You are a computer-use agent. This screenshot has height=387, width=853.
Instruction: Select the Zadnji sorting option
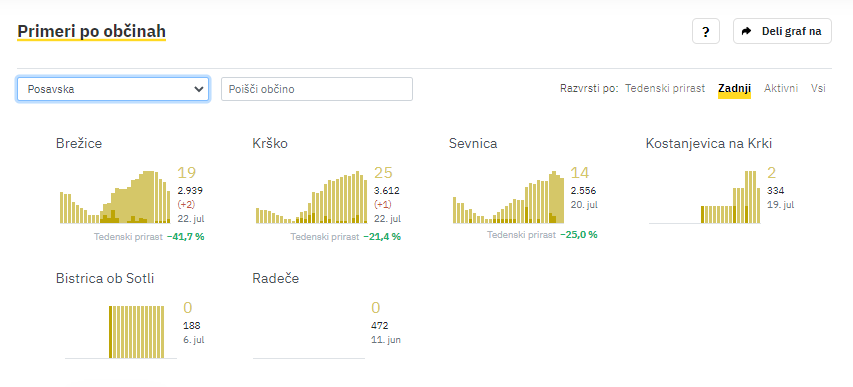tap(734, 88)
